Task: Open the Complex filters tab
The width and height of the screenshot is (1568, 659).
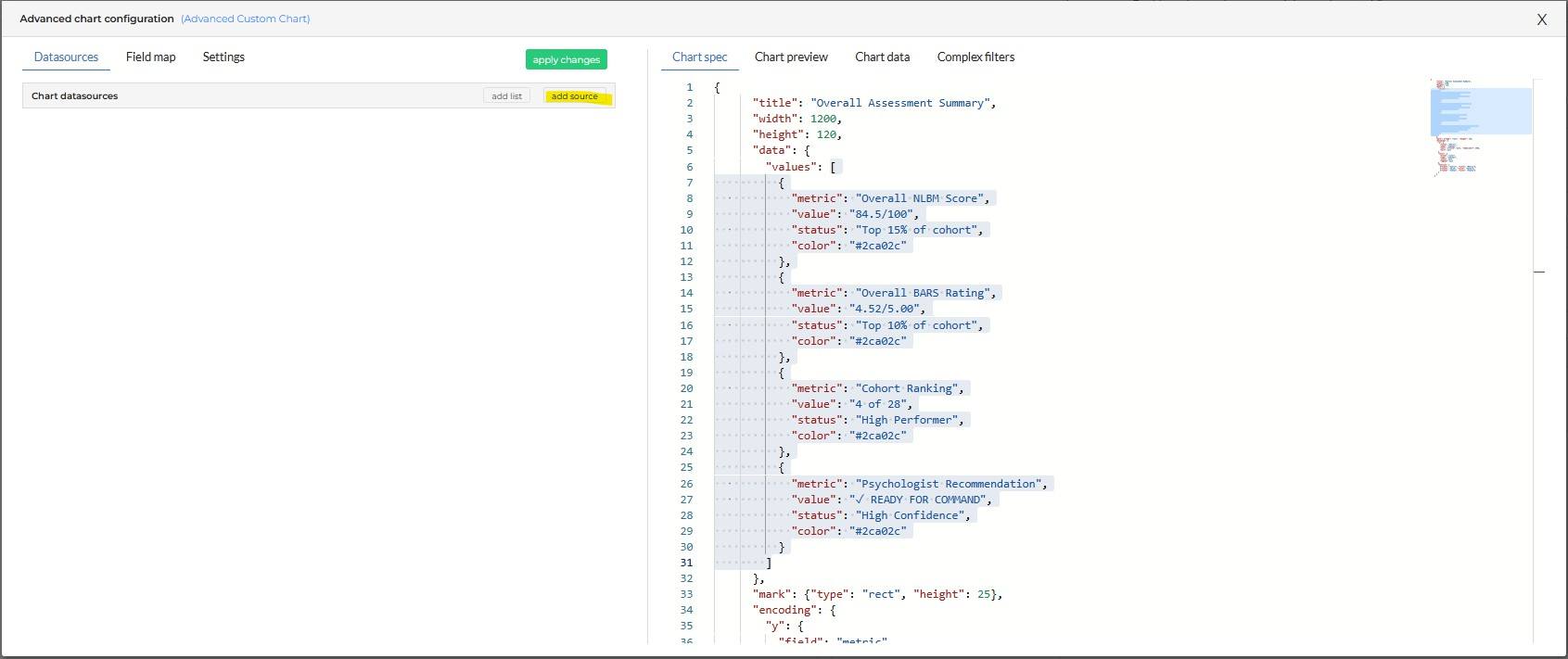Action: [x=975, y=57]
